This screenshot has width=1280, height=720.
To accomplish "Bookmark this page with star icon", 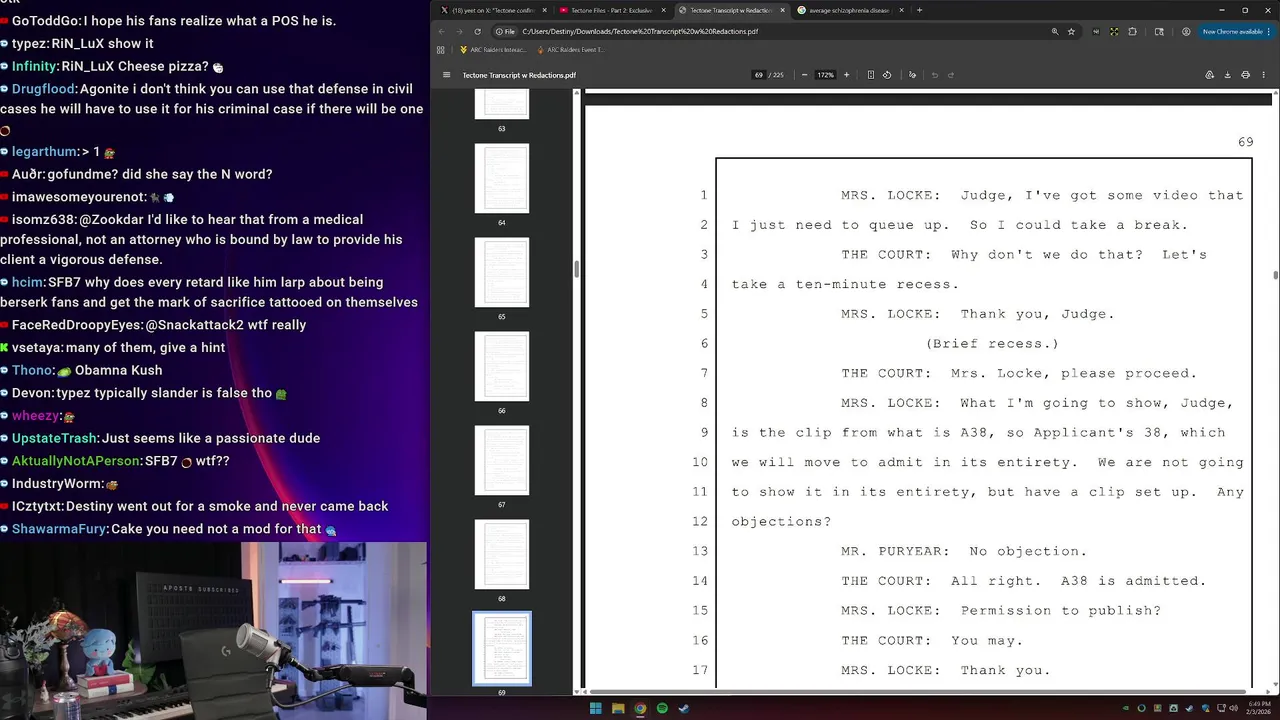I will coord(1071,31).
